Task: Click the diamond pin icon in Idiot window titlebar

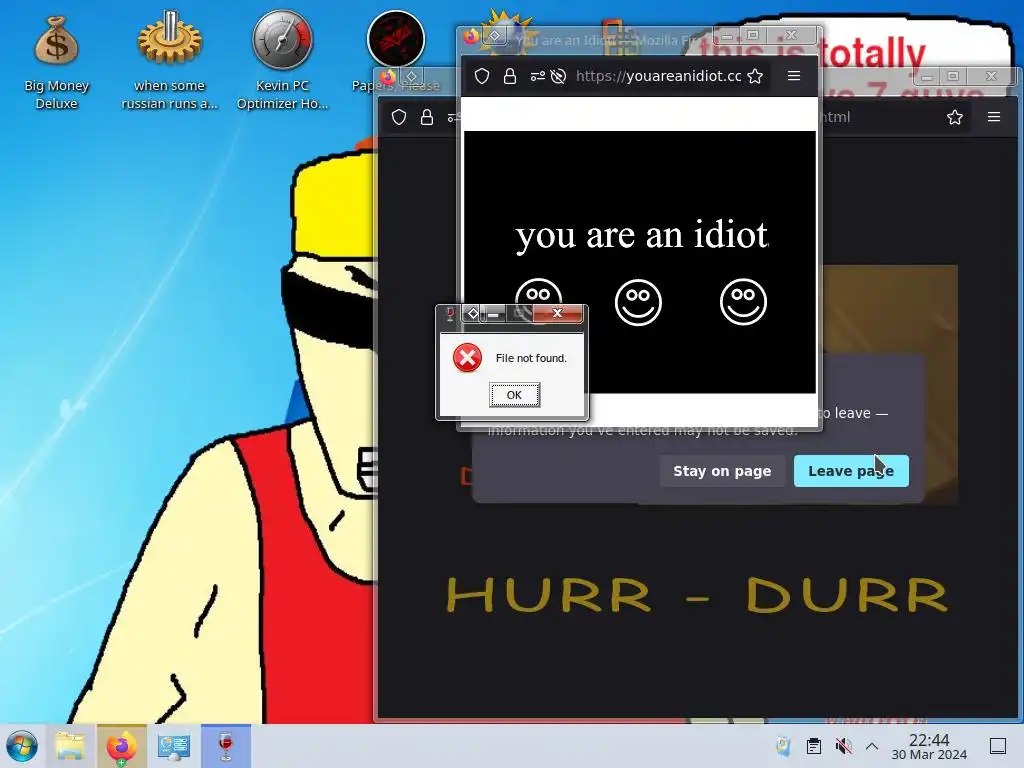Action: 495,36
